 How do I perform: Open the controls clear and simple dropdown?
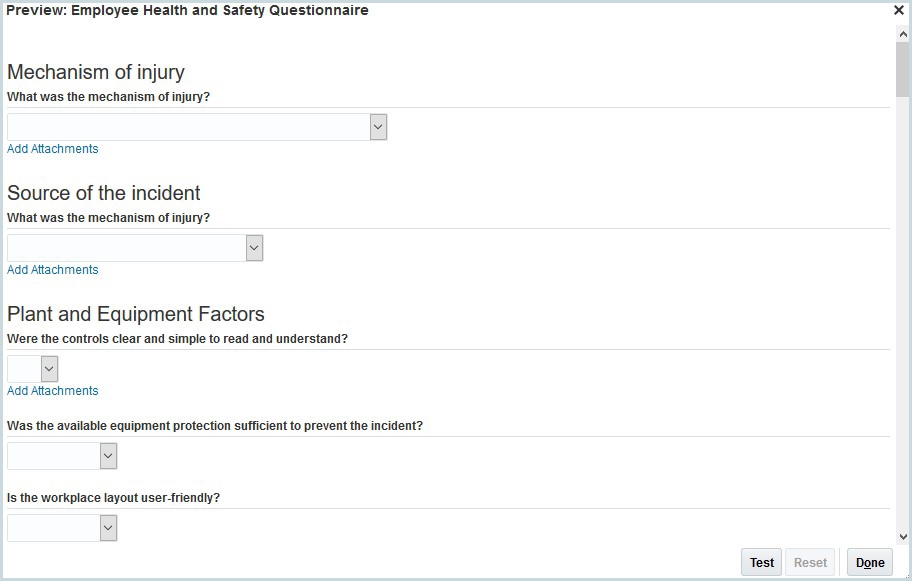(x=49, y=369)
